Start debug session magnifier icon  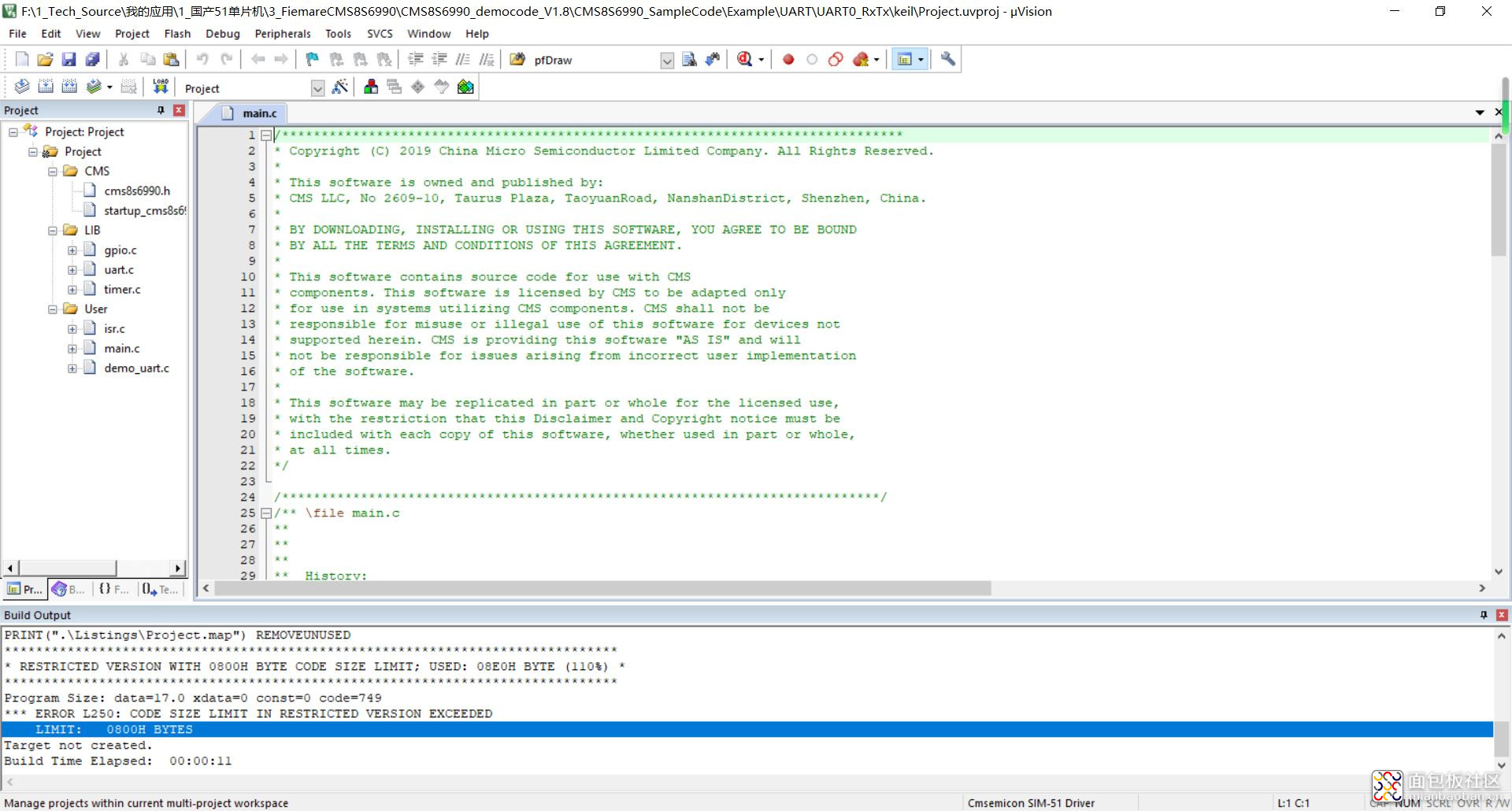pos(744,59)
